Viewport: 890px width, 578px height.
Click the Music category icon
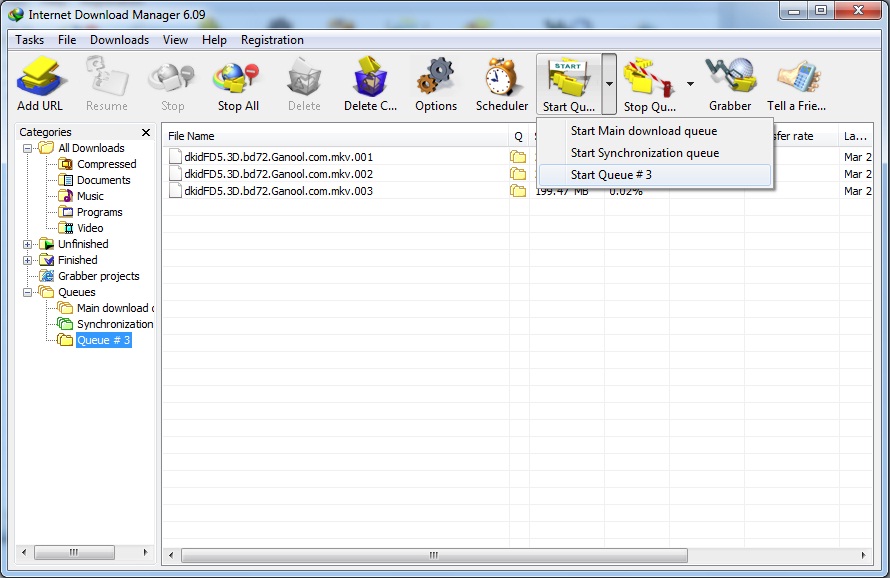tap(66, 196)
